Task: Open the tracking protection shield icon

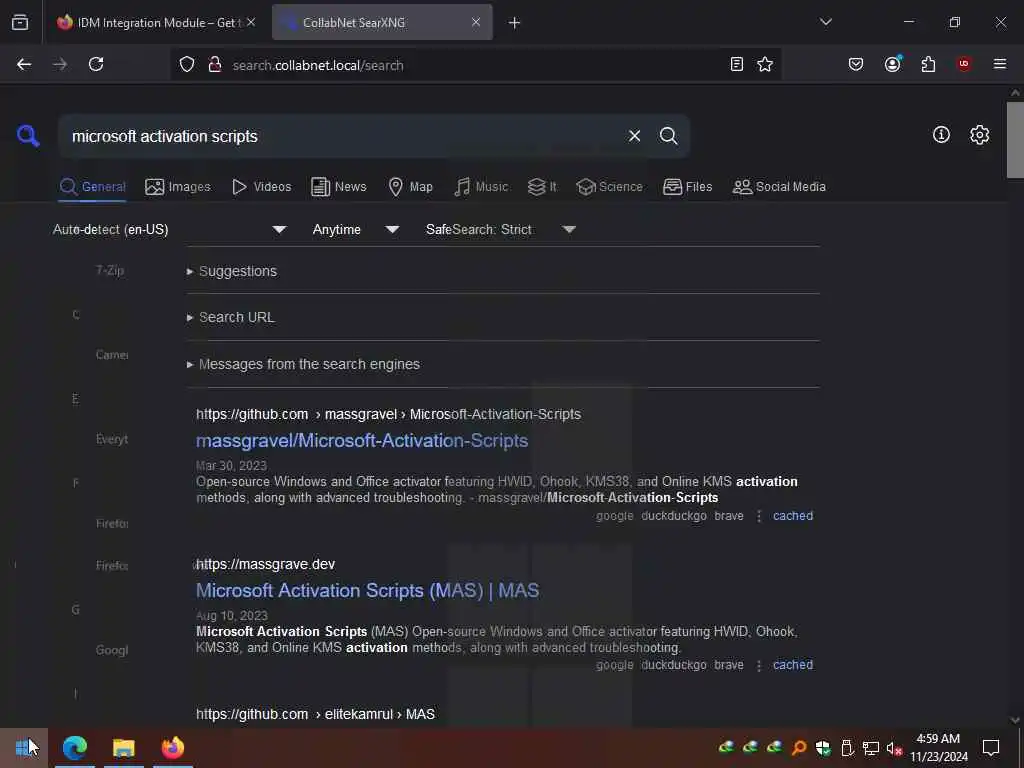Action: pos(187,64)
